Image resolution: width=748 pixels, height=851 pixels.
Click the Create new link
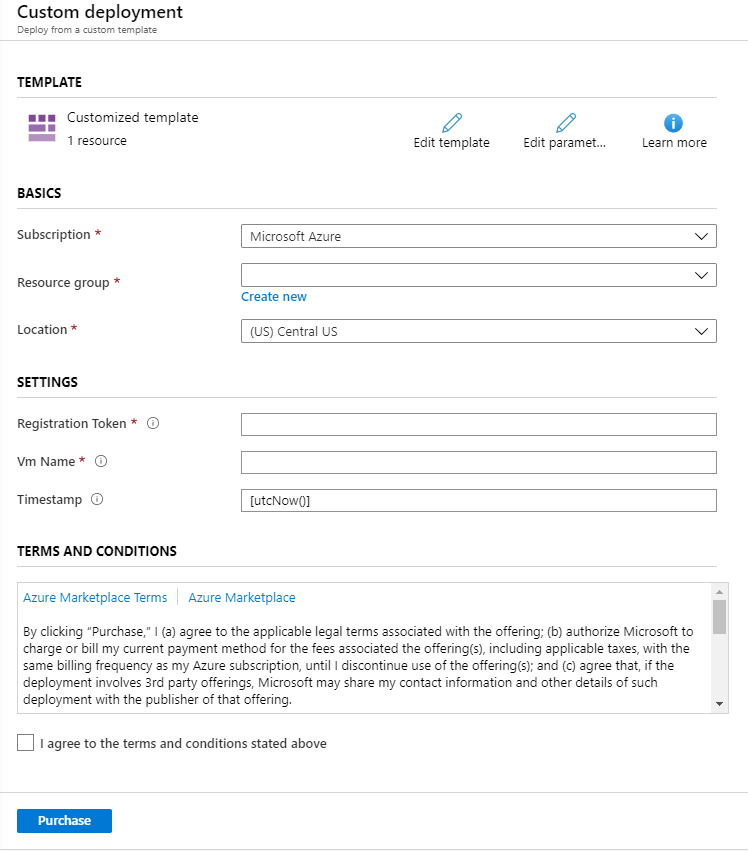pos(274,297)
